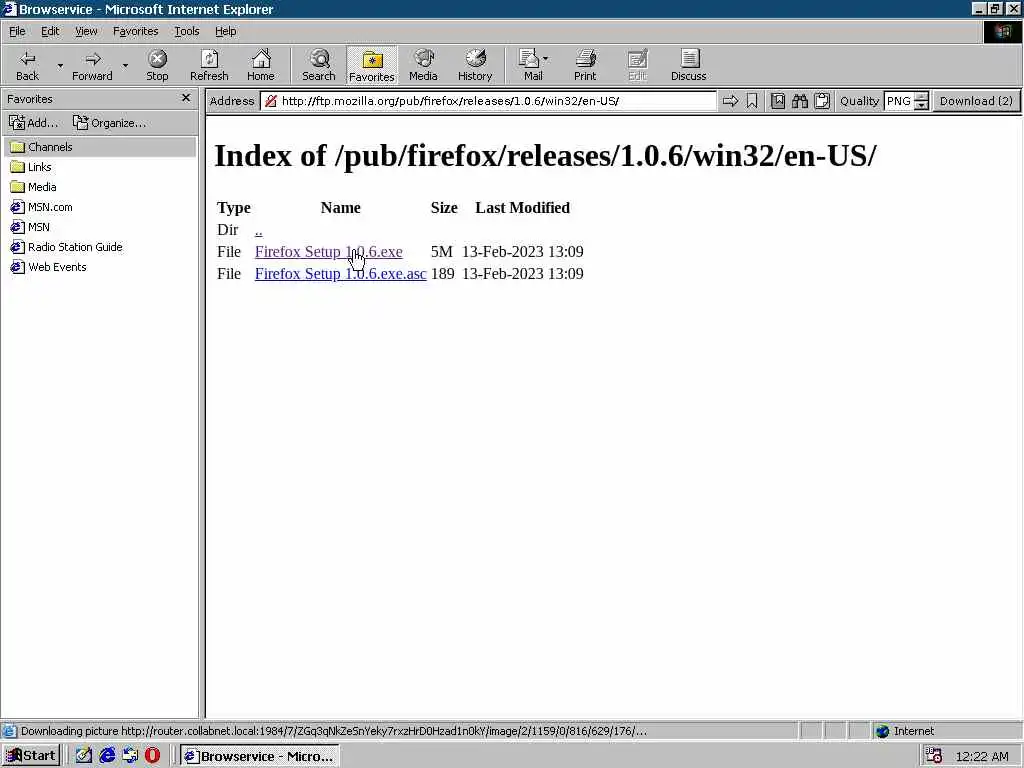Image resolution: width=1024 pixels, height=768 pixels.
Task: Expand the Channels favorites folder
Action: (100, 147)
